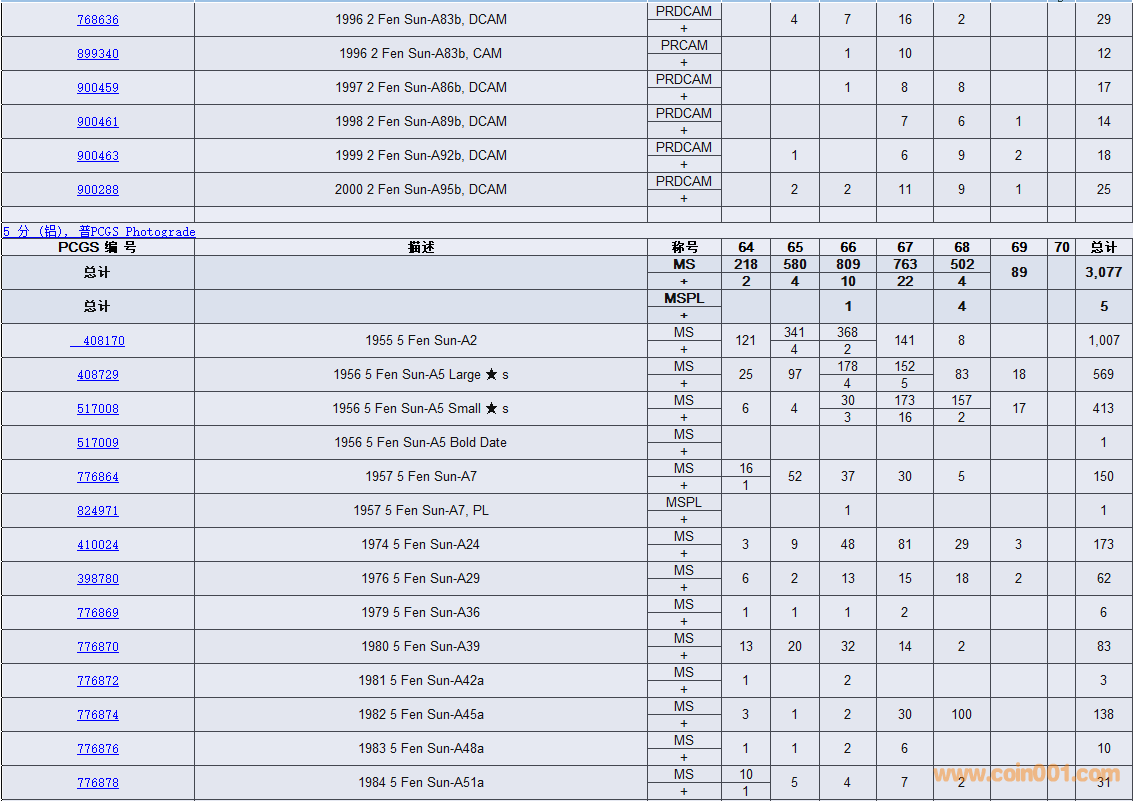Screen dimensions: 1133x801
Task: Select the 3,077 grand total cell
Action: pyautogui.click(x=1104, y=272)
